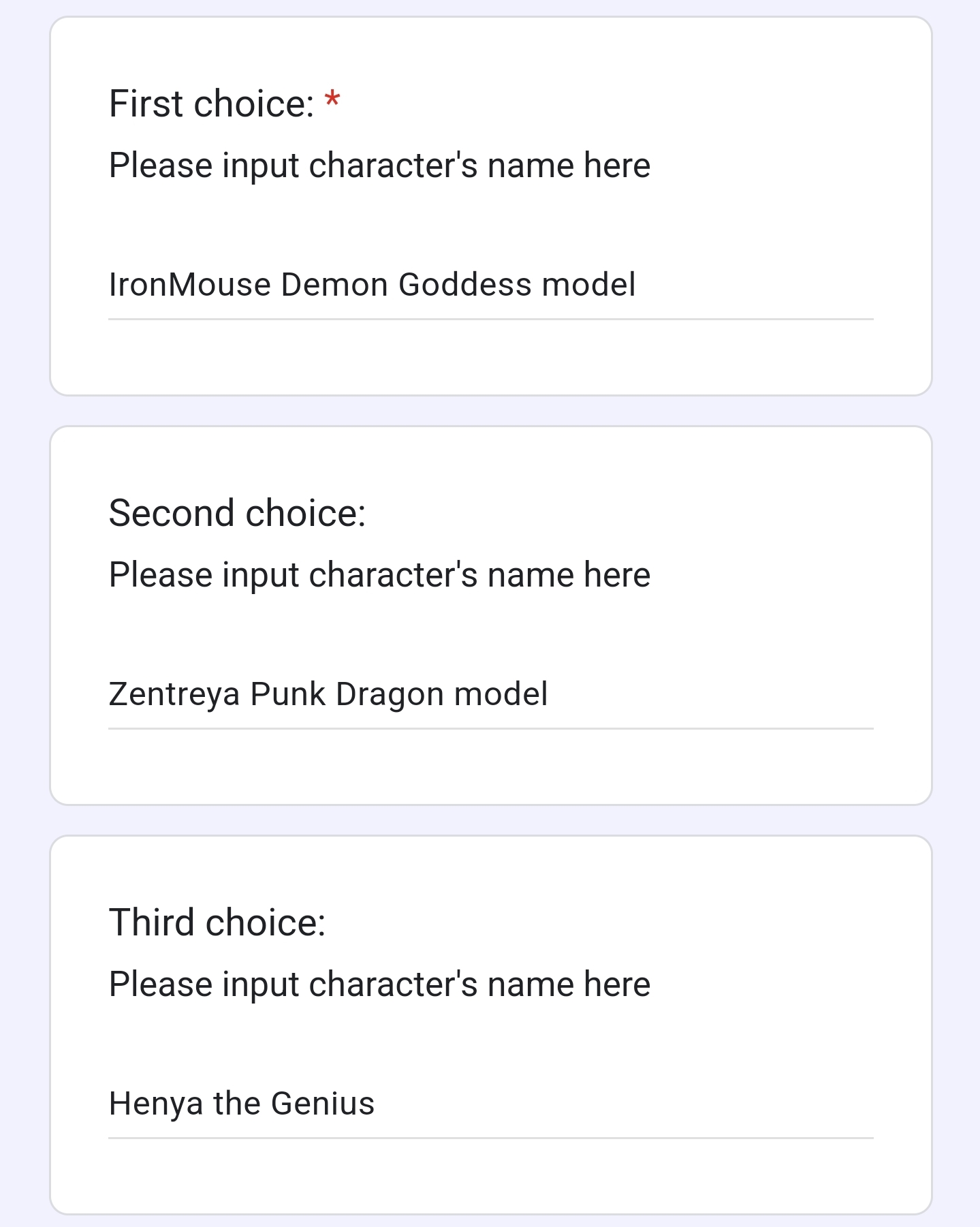Click the description text under Third choice
Image resolution: width=980 pixels, height=1227 pixels.
point(379,985)
